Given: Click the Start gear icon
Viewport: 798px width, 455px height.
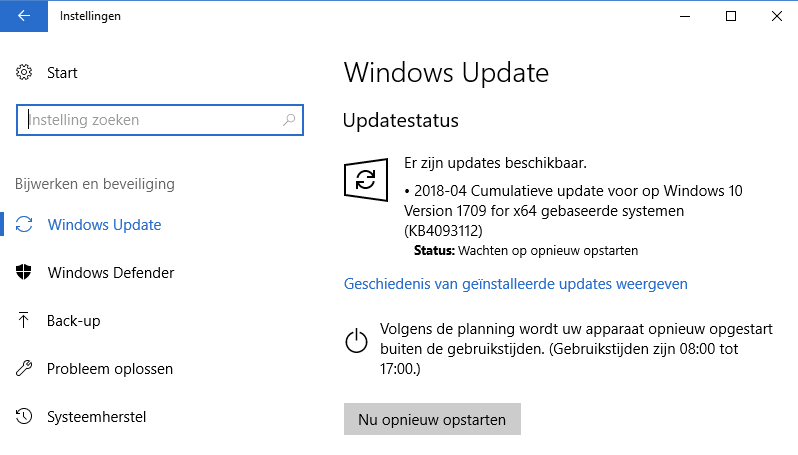Looking at the screenshot, I should (x=25, y=73).
